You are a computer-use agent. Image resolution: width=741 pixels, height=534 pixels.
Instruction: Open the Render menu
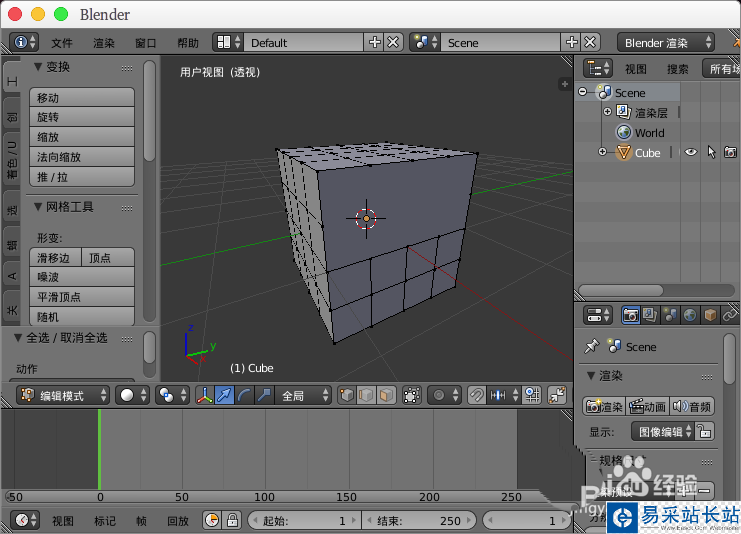104,43
